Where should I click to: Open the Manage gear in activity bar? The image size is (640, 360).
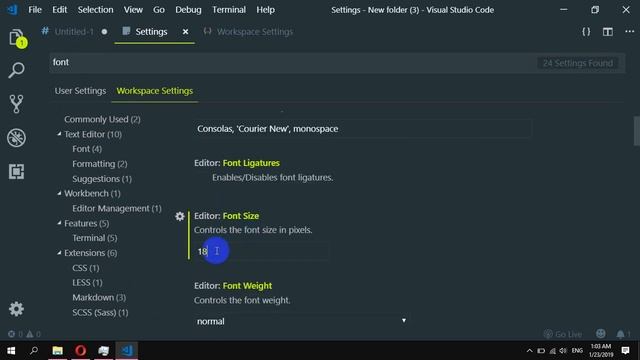click(16, 309)
